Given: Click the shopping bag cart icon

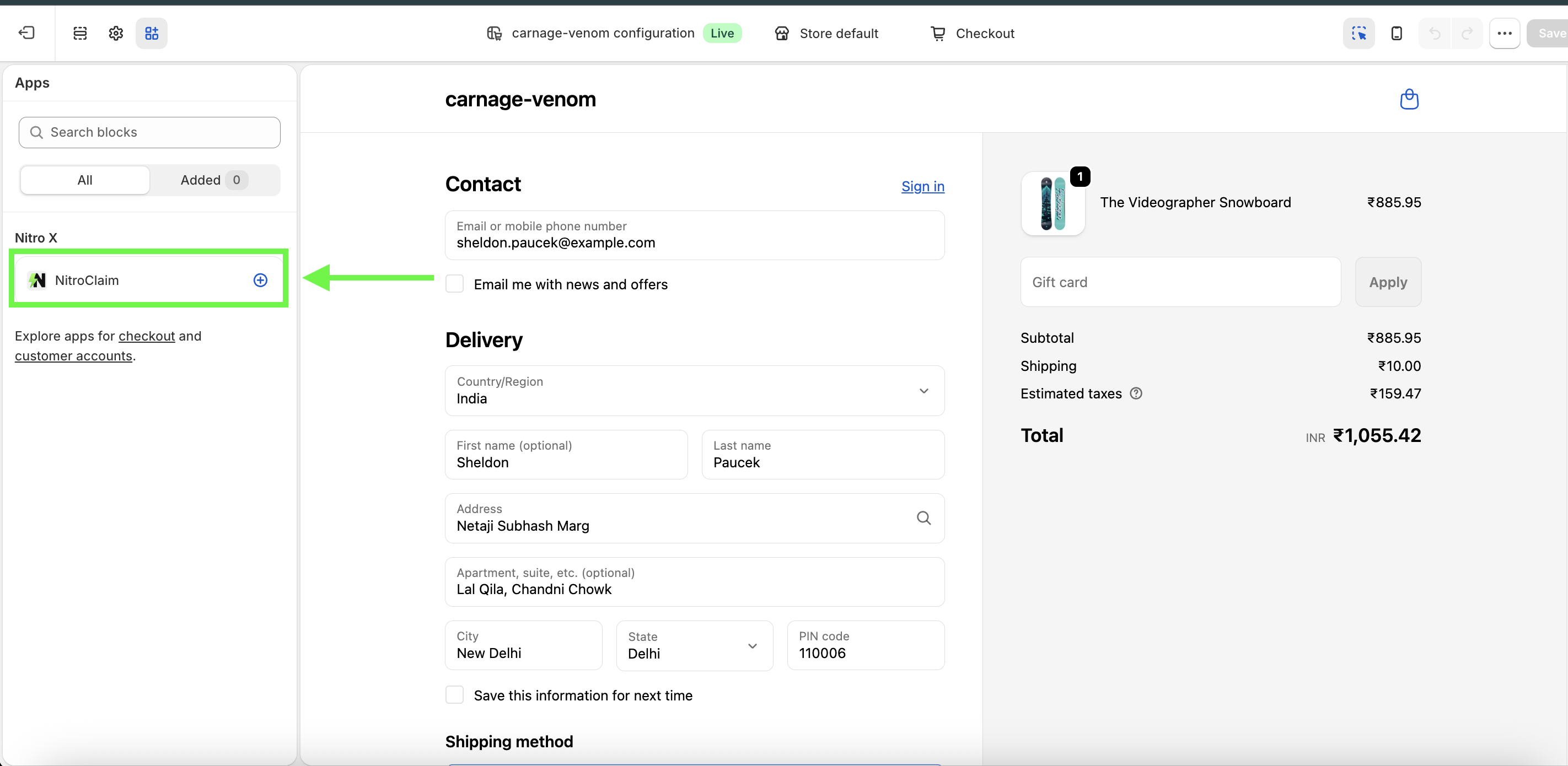Looking at the screenshot, I should [1409, 99].
